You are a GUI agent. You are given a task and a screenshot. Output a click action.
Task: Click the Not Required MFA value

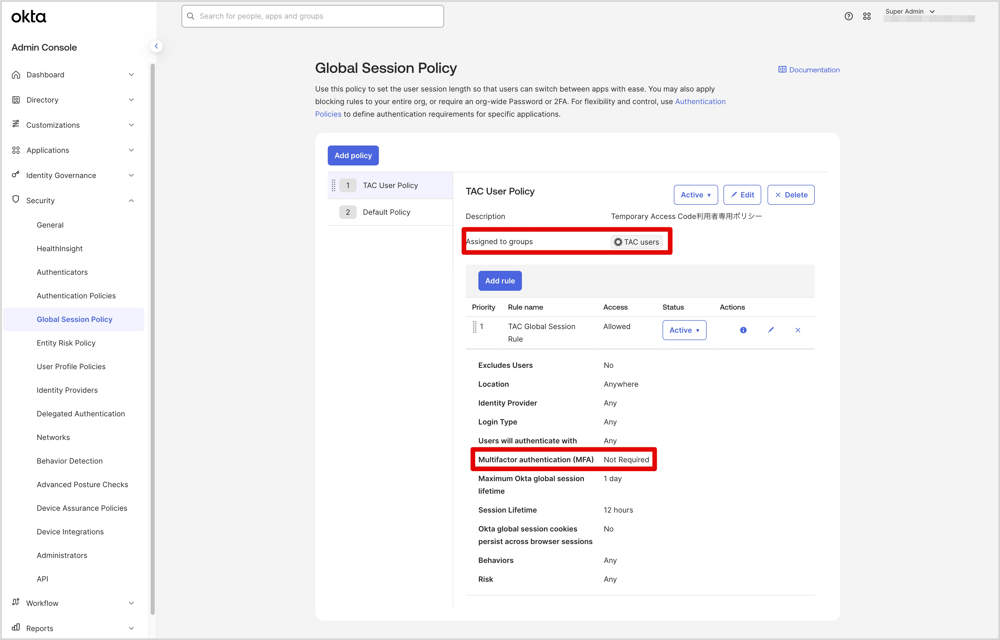[626, 460]
